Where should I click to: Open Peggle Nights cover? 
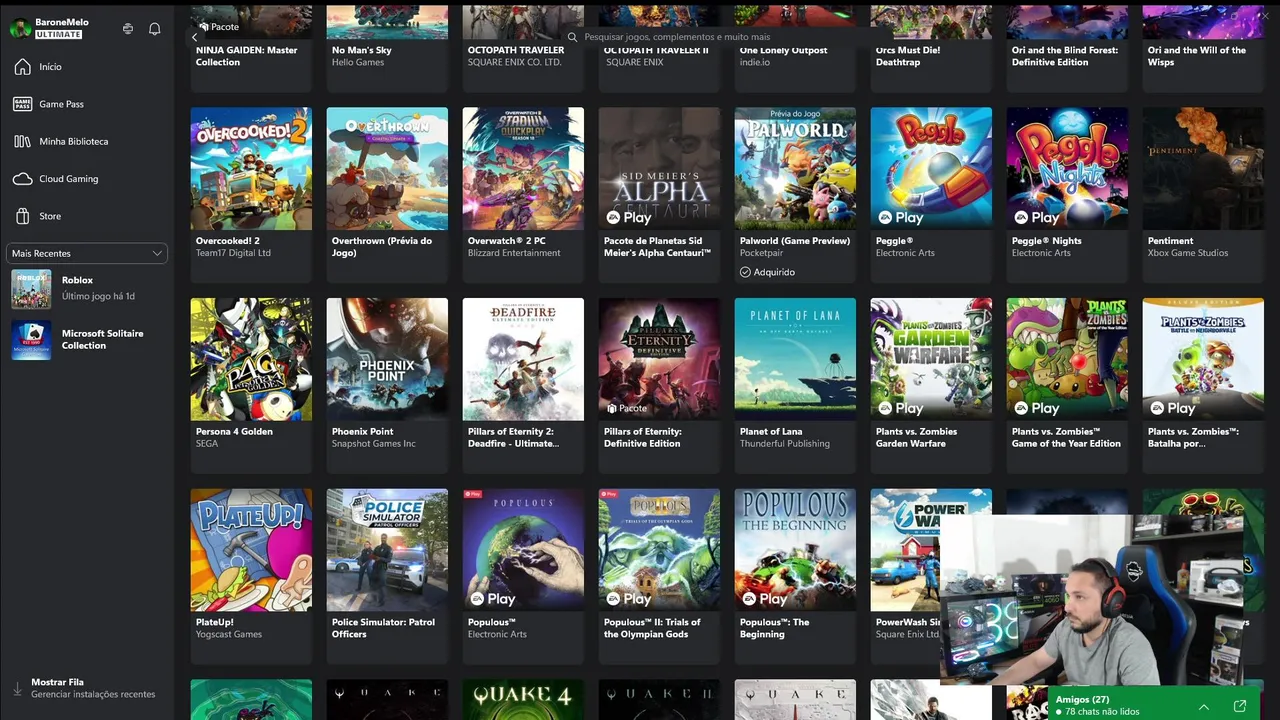pos(1067,169)
